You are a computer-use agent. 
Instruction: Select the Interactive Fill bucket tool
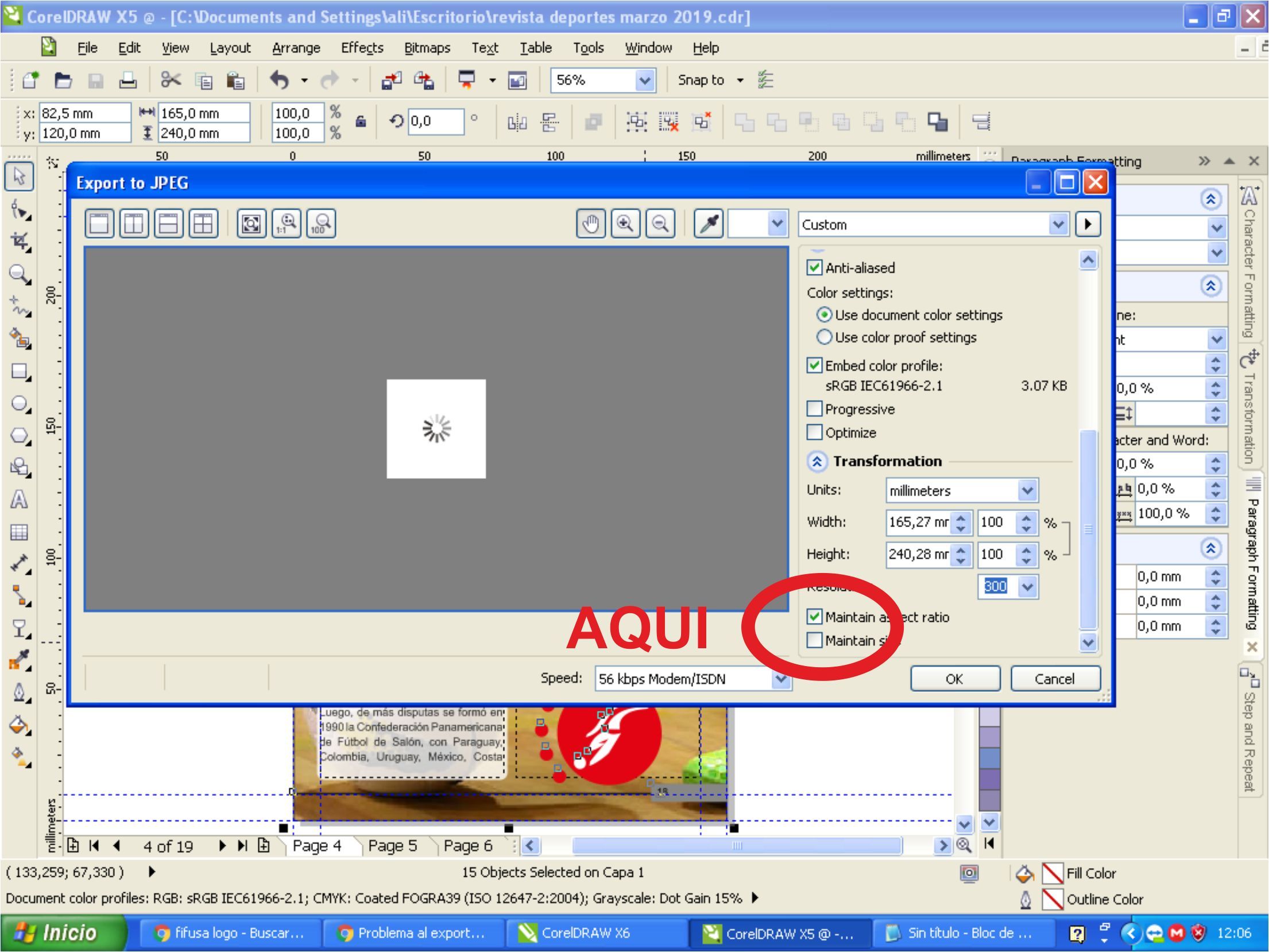click(x=20, y=725)
